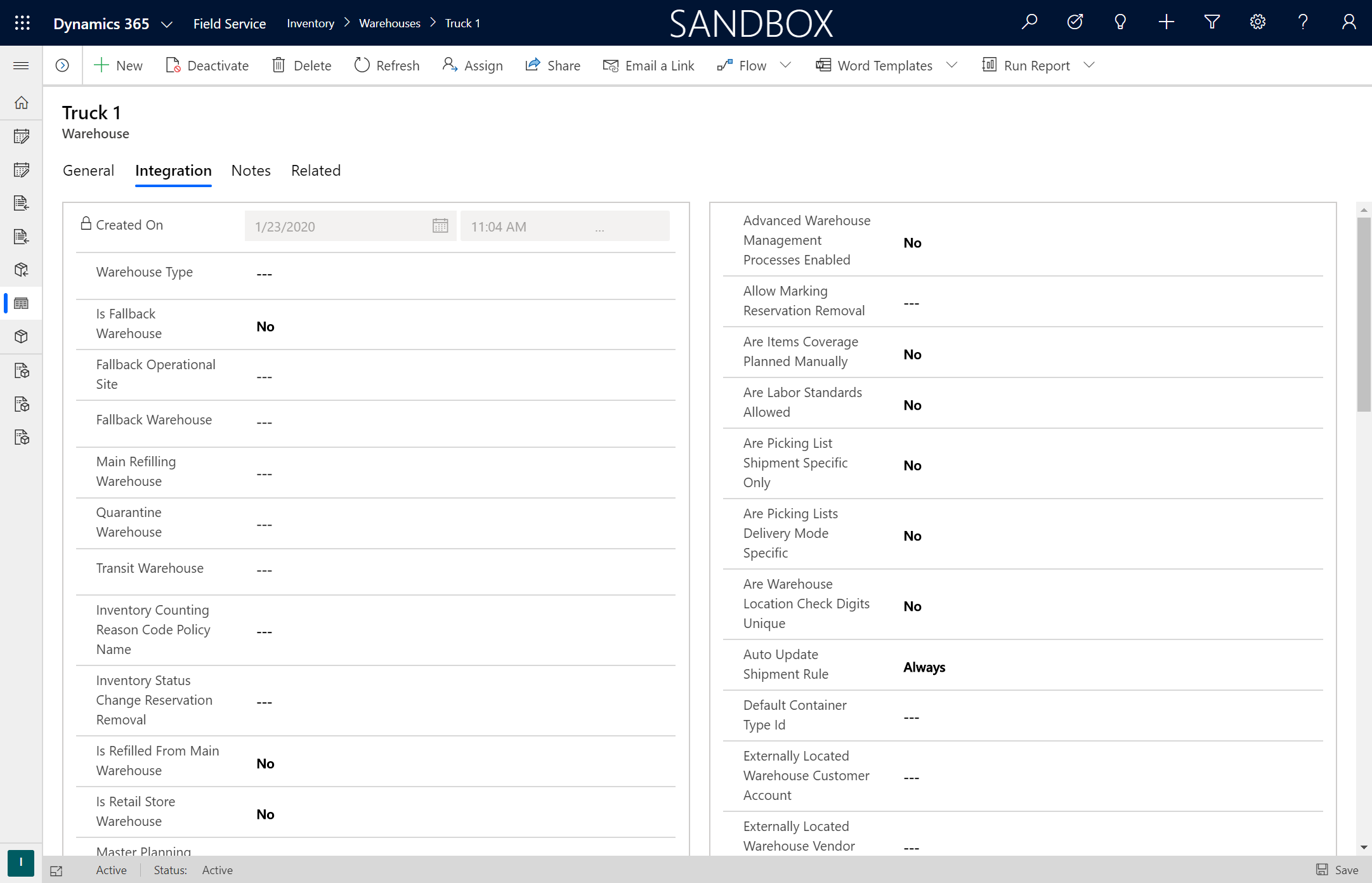Toggle Is Refilled From Main Warehouse
This screenshot has height=883, width=1372.
[x=264, y=763]
